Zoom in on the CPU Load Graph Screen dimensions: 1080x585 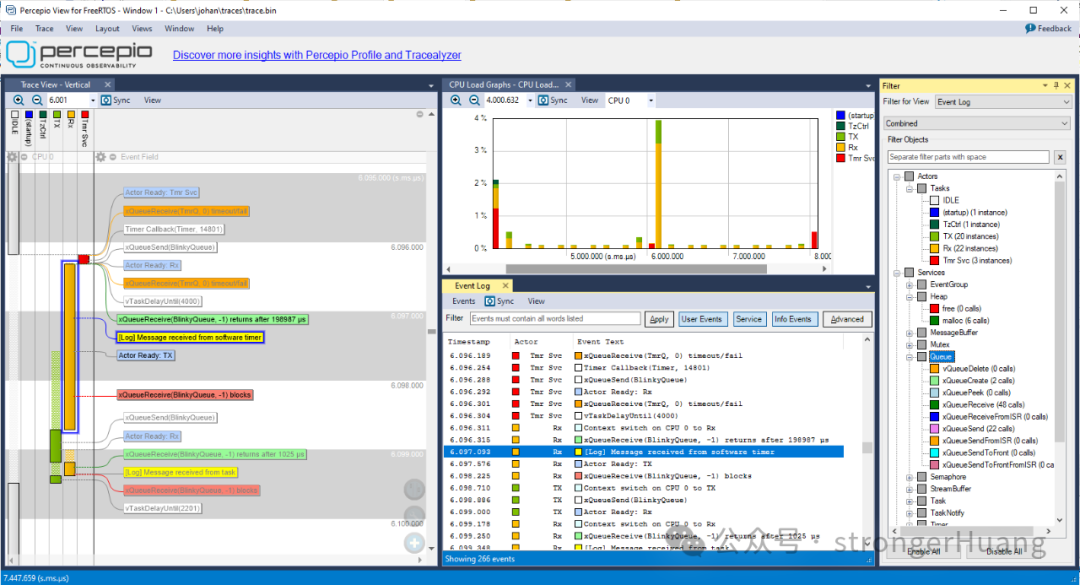pyautogui.click(x=456, y=100)
